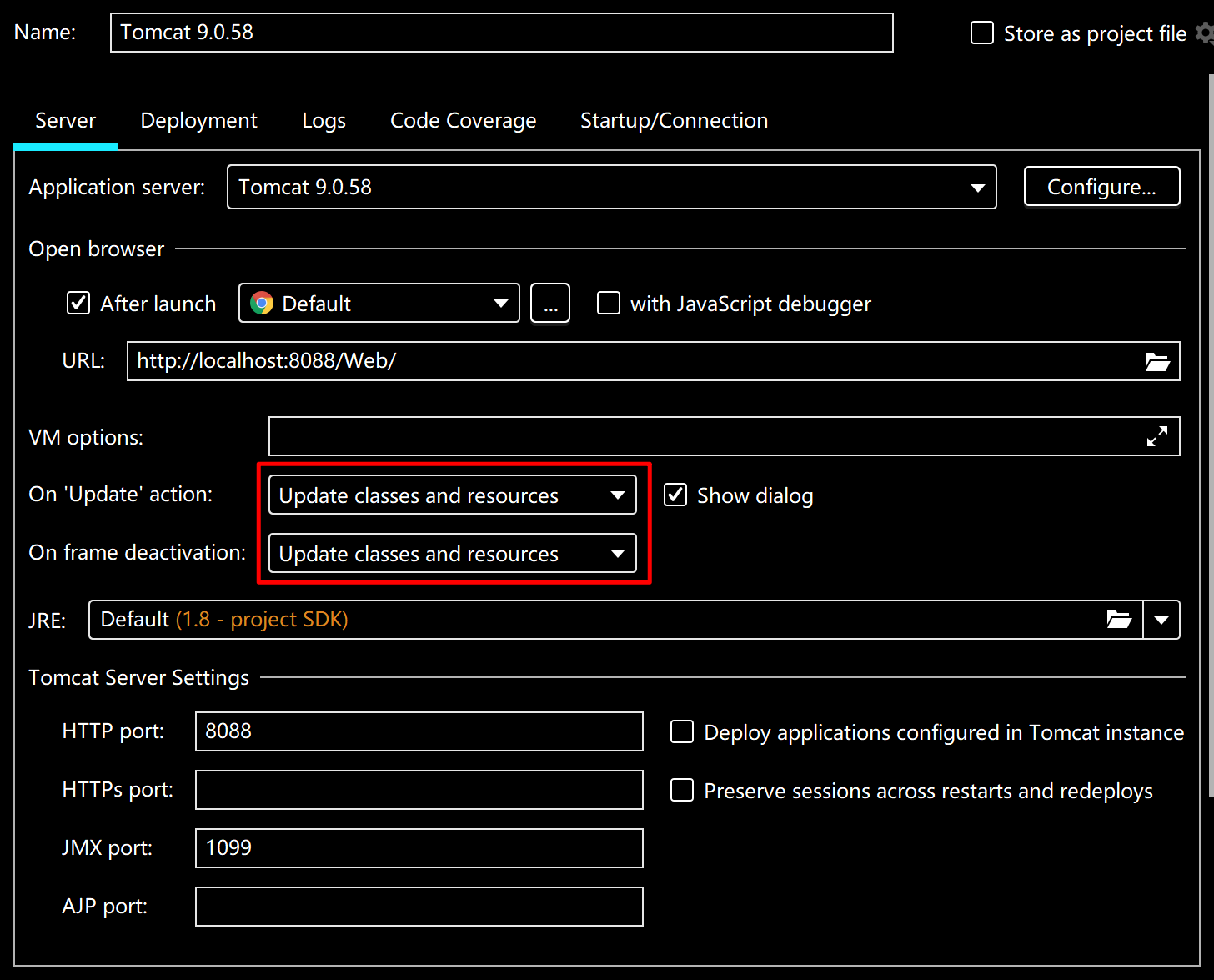1214x980 pixels.
Task: Click the Chrome icon in browser dropdown
Action: [x=262, y=304]
